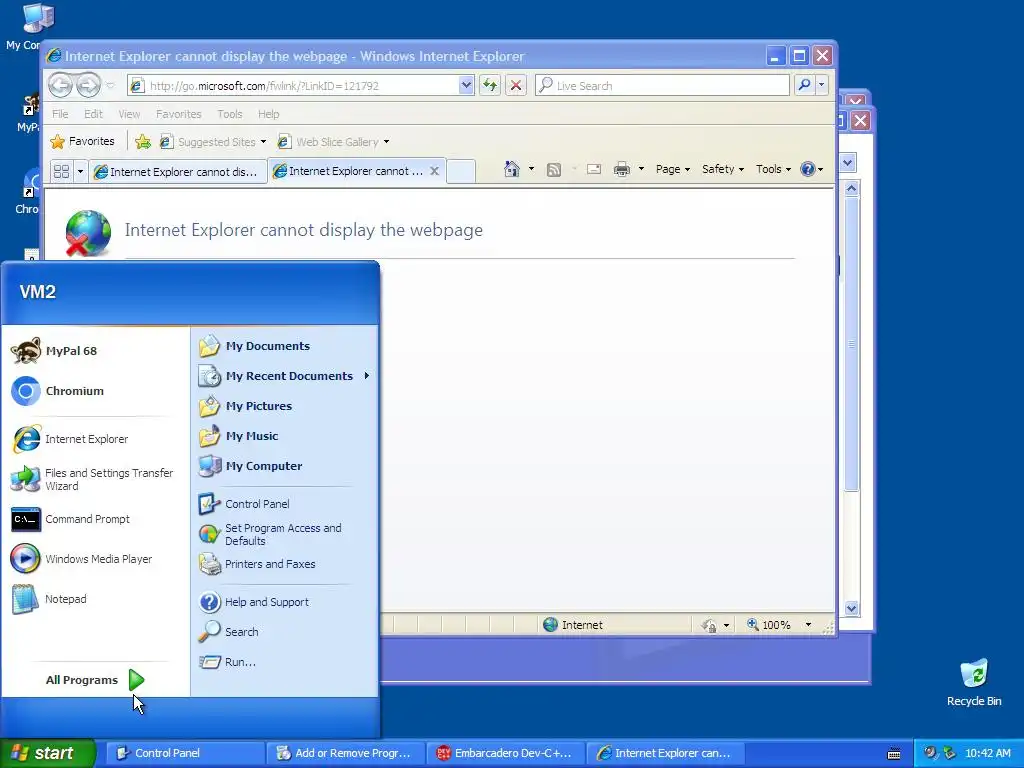
Task: Open the Help menu
Action: [x=268, y=114]
